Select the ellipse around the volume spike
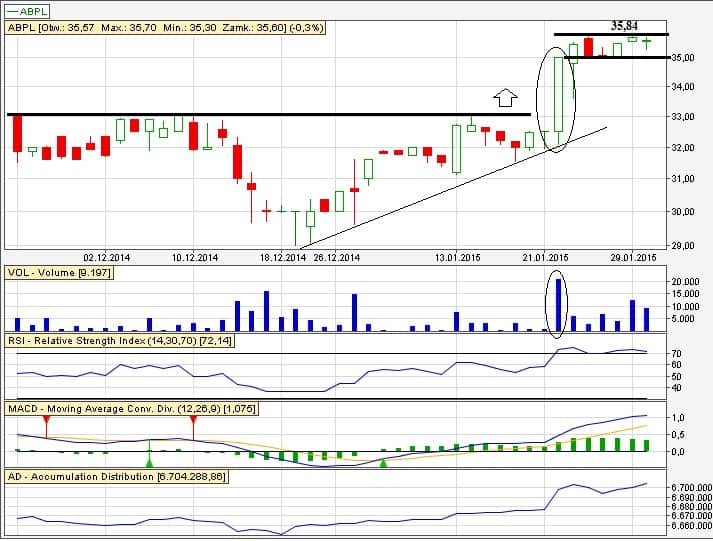Image resolution: width=713 pixels, height=541 pixels. click(x=558, y=301)
